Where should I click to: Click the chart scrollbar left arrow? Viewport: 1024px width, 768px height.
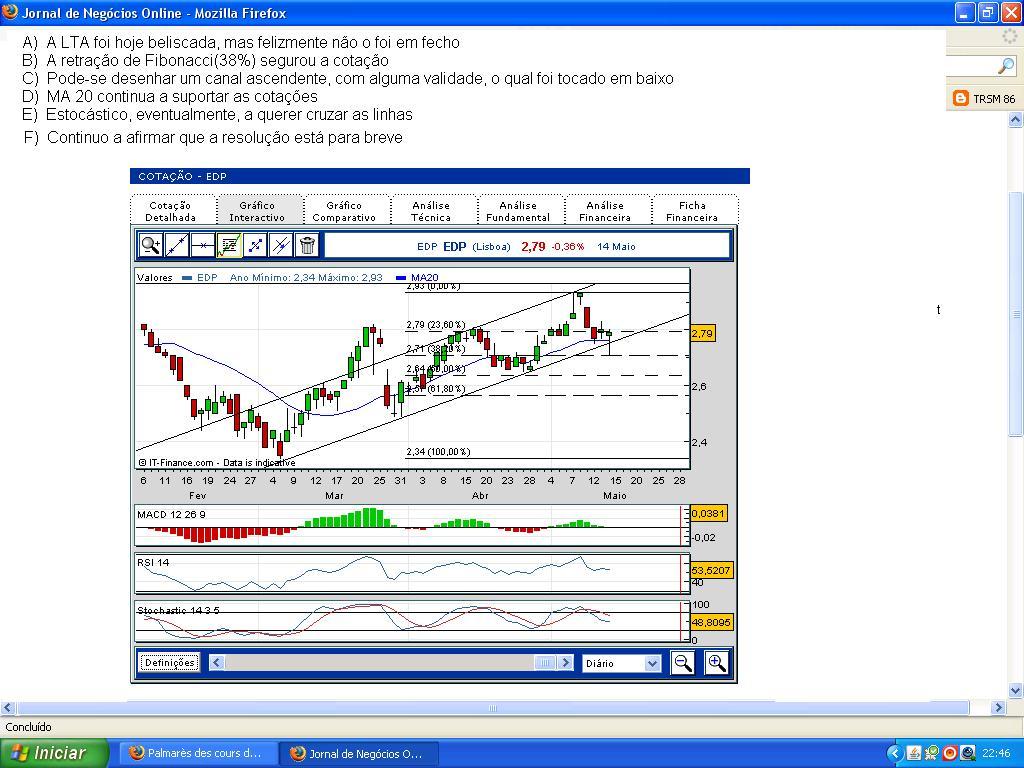[217, 663]
